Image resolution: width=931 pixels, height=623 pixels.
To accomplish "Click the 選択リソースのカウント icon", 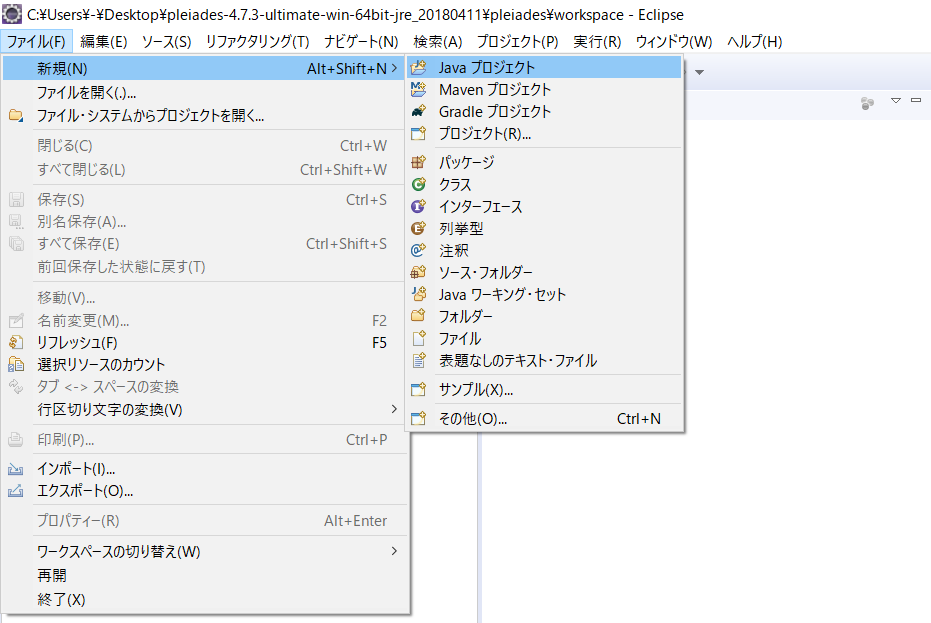I will 16,365.
